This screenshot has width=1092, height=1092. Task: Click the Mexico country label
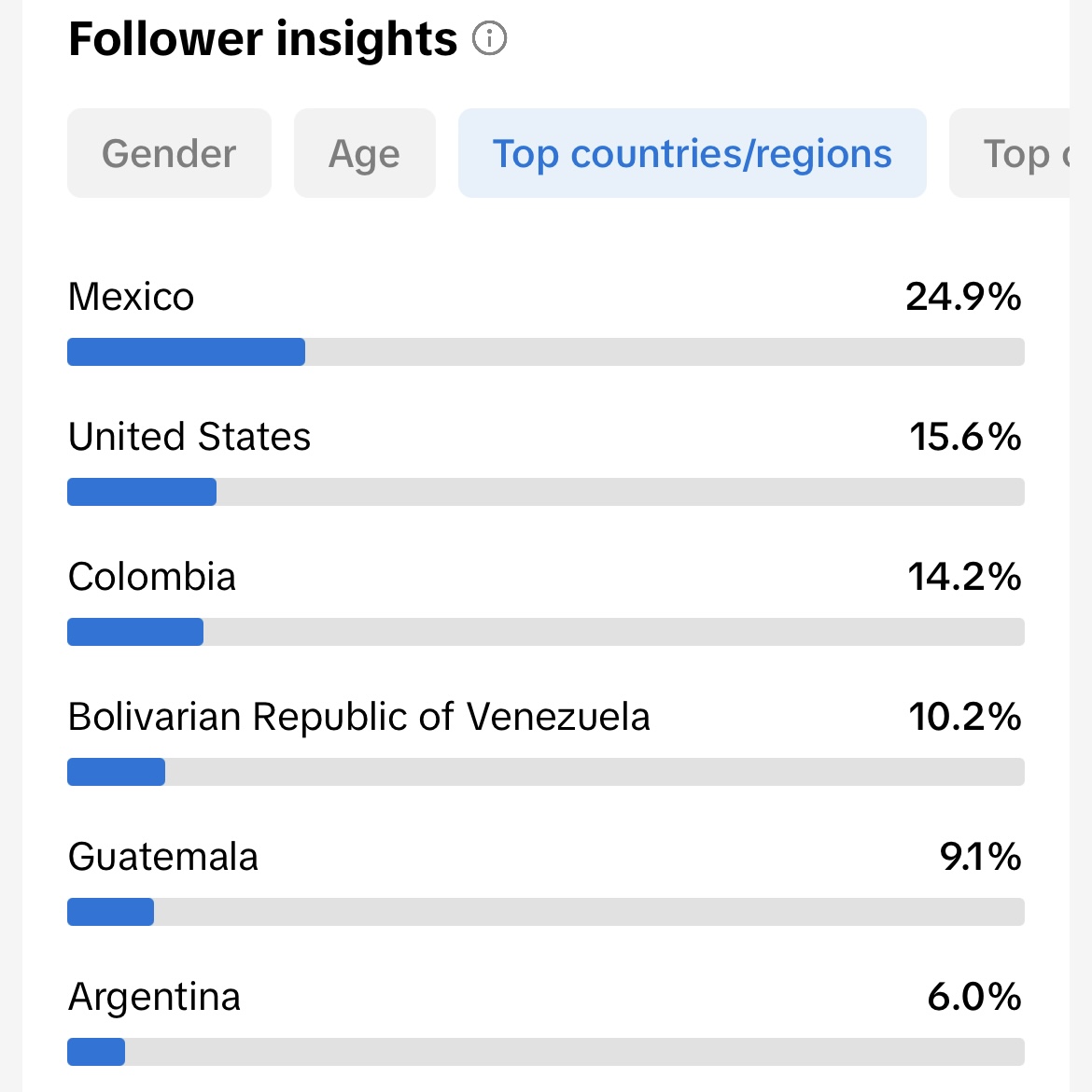pos(131,297)
